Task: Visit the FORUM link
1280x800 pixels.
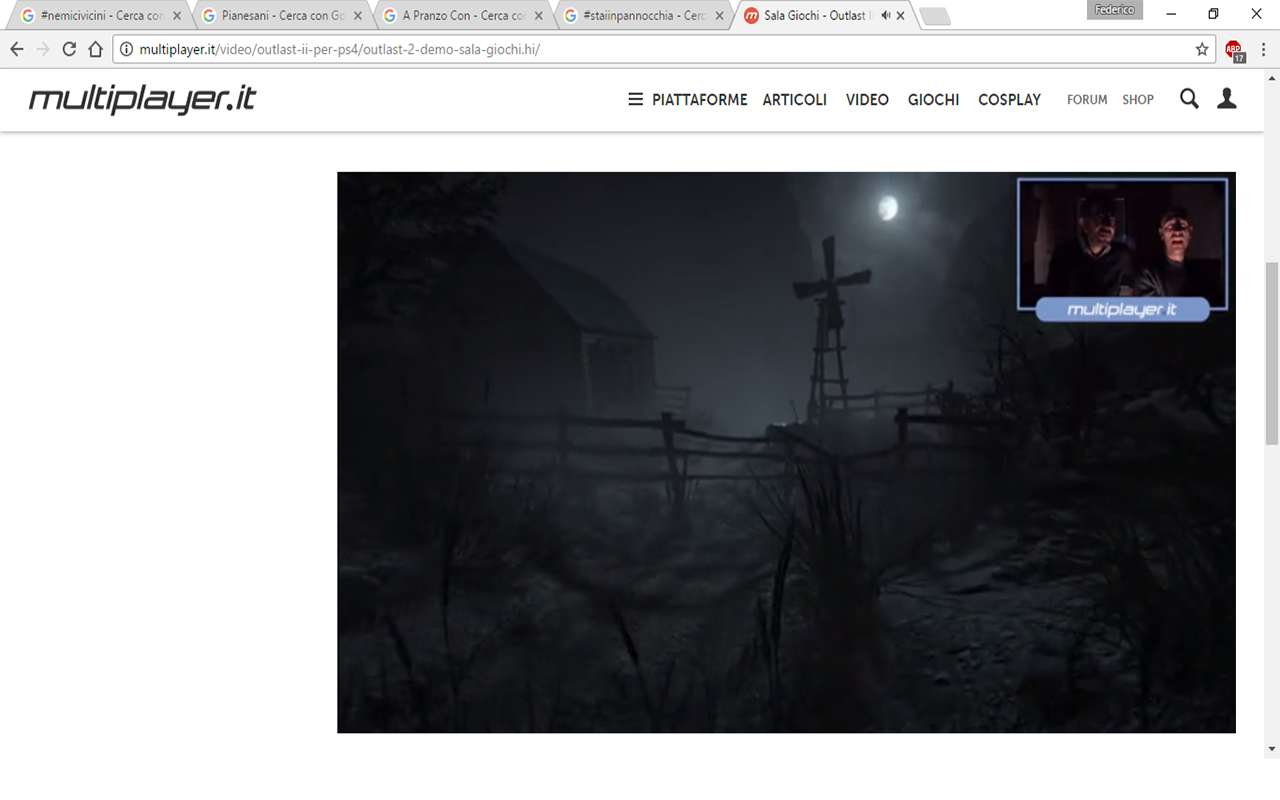Action: 1087,100
